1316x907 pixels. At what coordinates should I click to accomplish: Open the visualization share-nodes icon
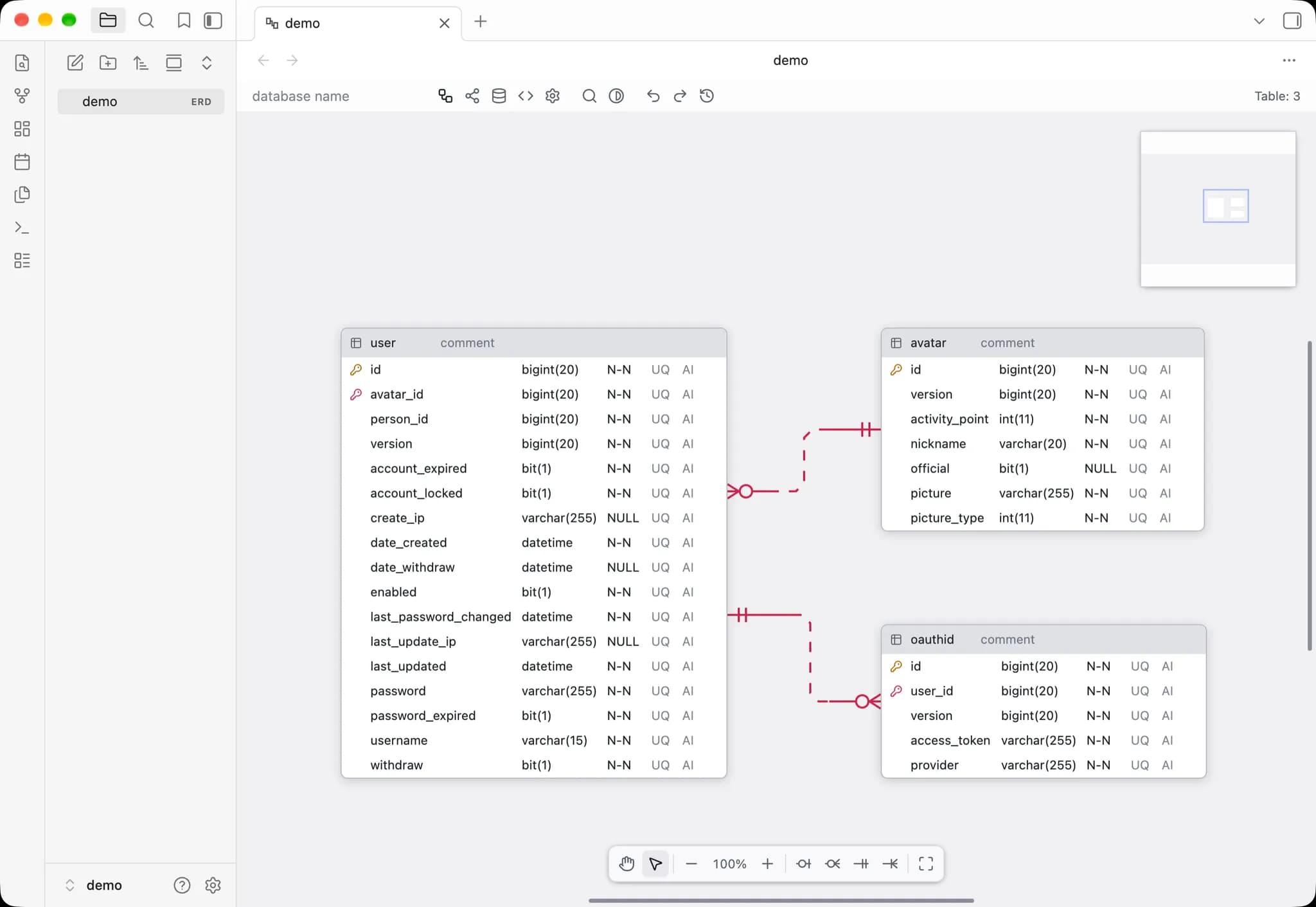tap(472, 96)
